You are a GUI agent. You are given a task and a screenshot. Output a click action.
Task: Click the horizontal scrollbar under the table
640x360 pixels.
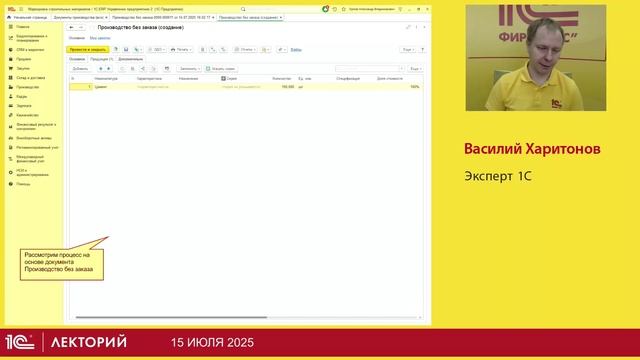pyautogui.click(x=171, y=317)
